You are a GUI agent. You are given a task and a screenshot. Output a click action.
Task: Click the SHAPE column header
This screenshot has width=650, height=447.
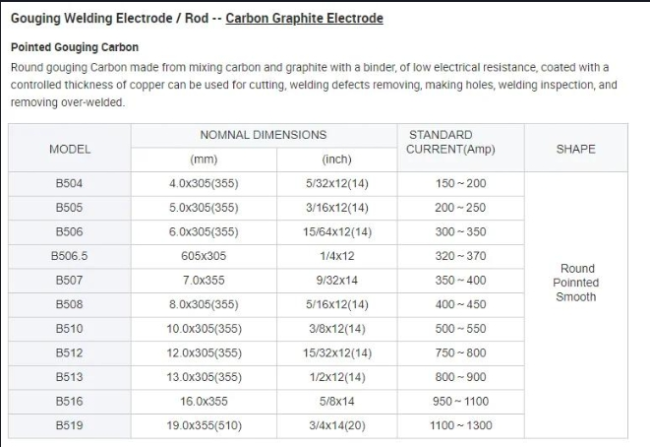[576, 149]
